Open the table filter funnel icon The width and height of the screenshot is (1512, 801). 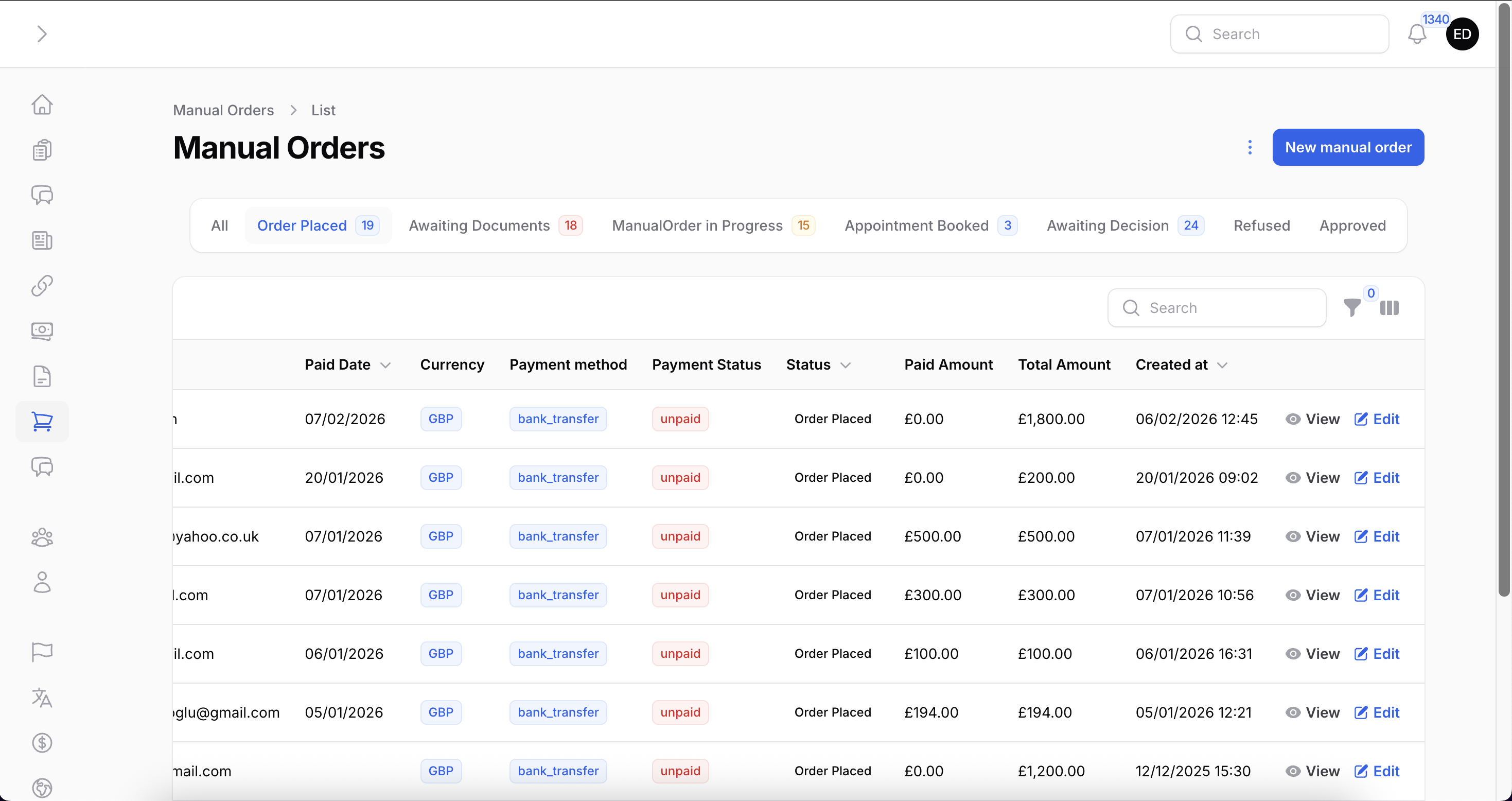pyautogui.click(x=1352, y=308)
